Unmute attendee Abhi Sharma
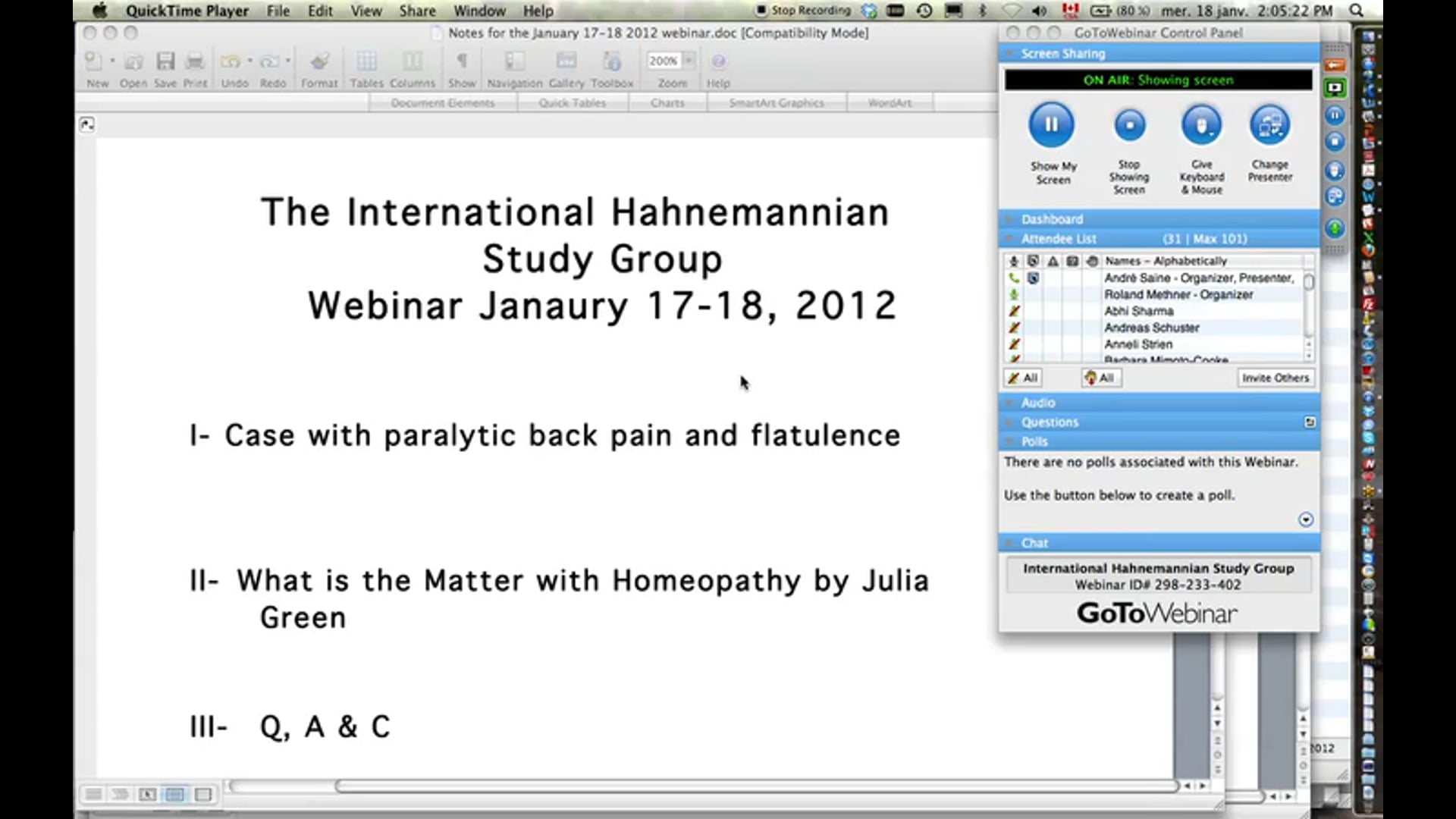The height and width of the screenshot is (819, 1456). tap(1015, 311)
